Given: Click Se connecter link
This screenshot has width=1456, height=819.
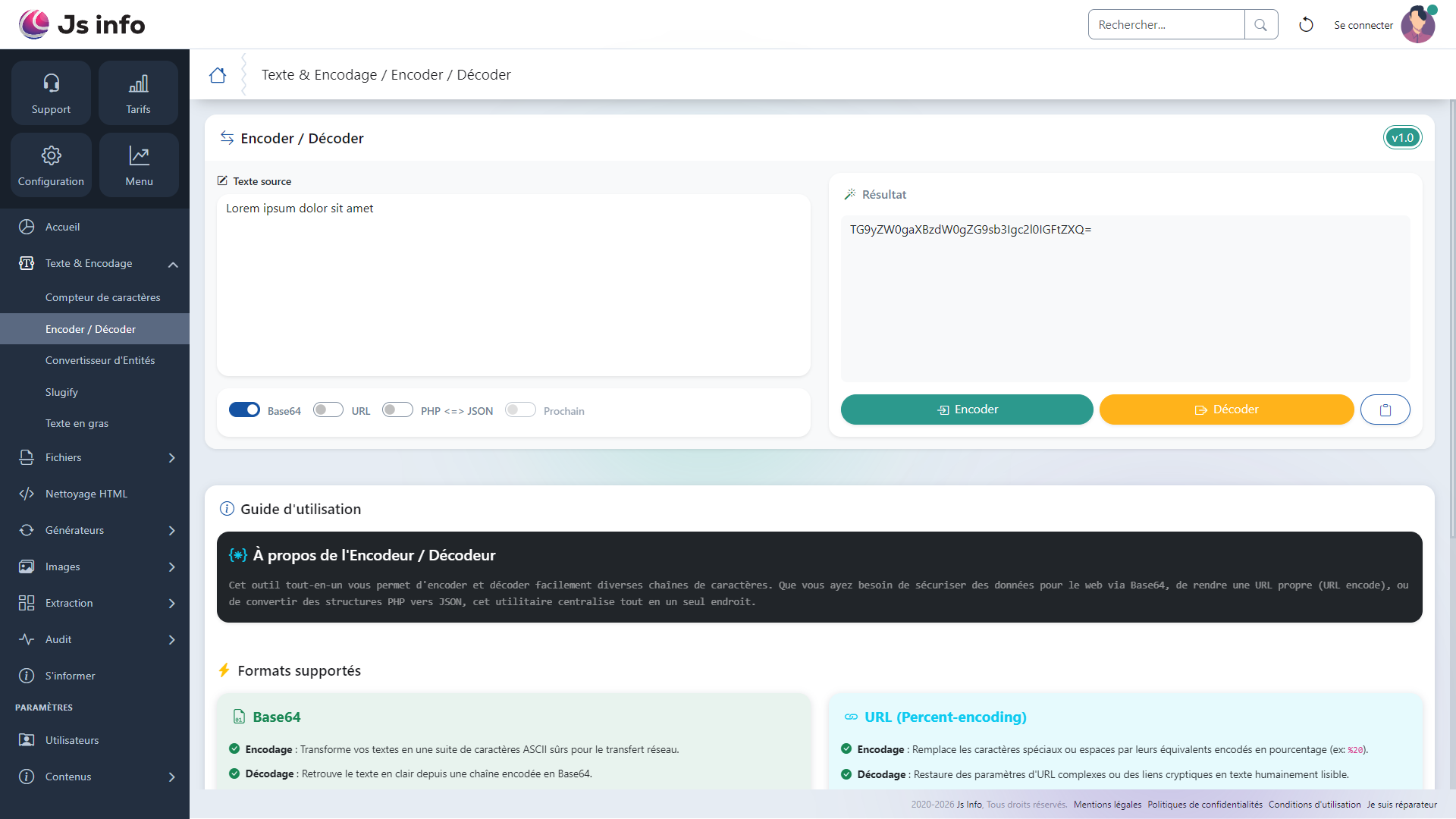Looking at the screenshot, I should click(1363, 25).
